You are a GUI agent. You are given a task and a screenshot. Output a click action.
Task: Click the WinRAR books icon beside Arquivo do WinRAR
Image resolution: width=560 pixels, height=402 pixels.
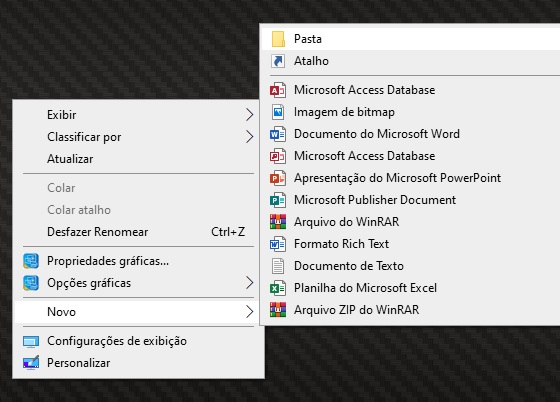(278, 222)
